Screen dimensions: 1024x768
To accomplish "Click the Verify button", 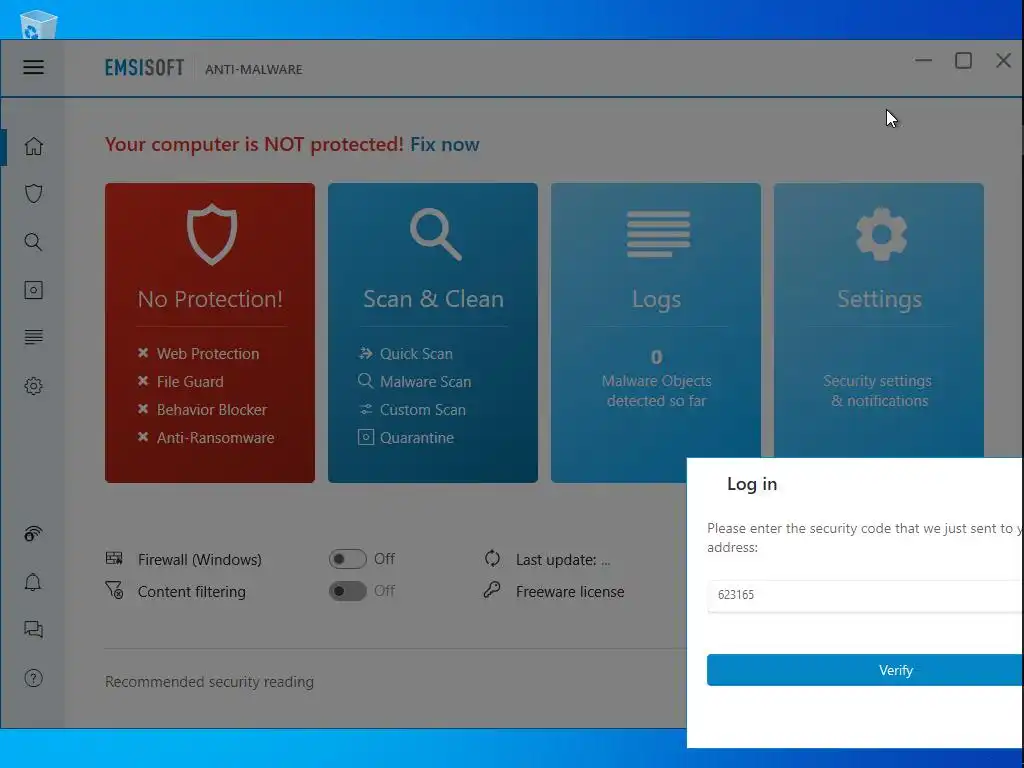I will 865,670.
